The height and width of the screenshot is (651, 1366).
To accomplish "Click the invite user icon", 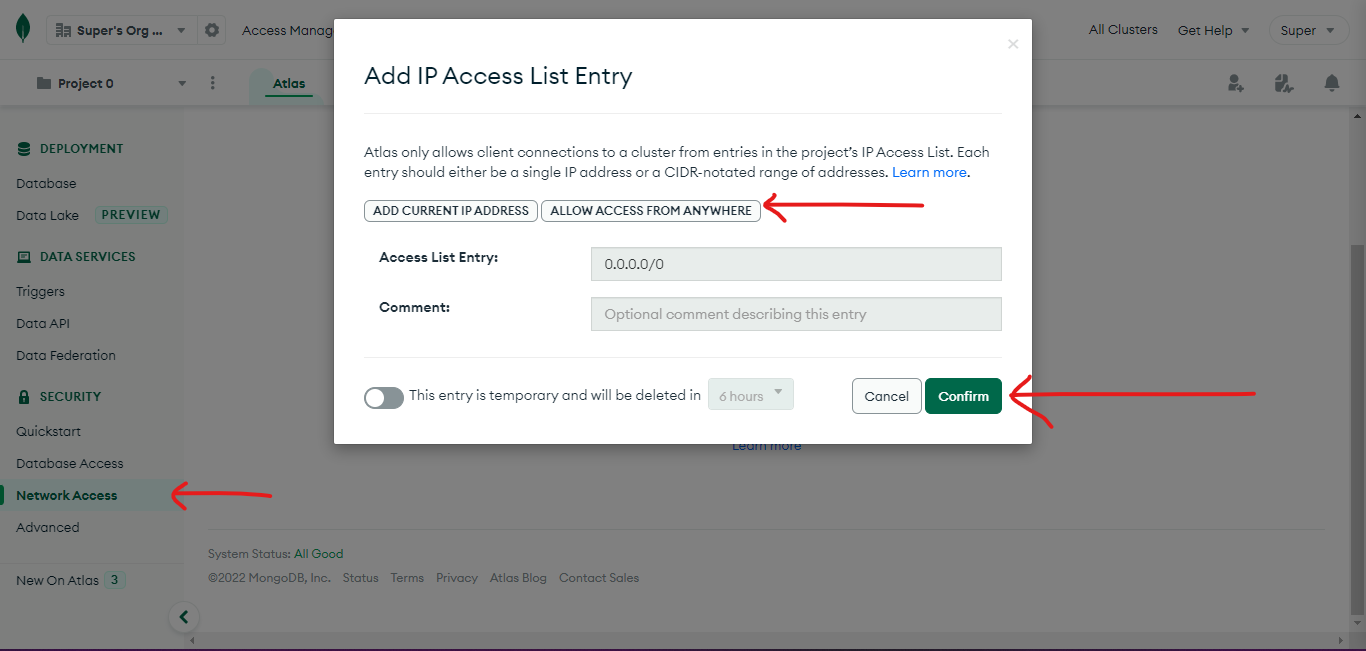I will [x=1236, y=83].
